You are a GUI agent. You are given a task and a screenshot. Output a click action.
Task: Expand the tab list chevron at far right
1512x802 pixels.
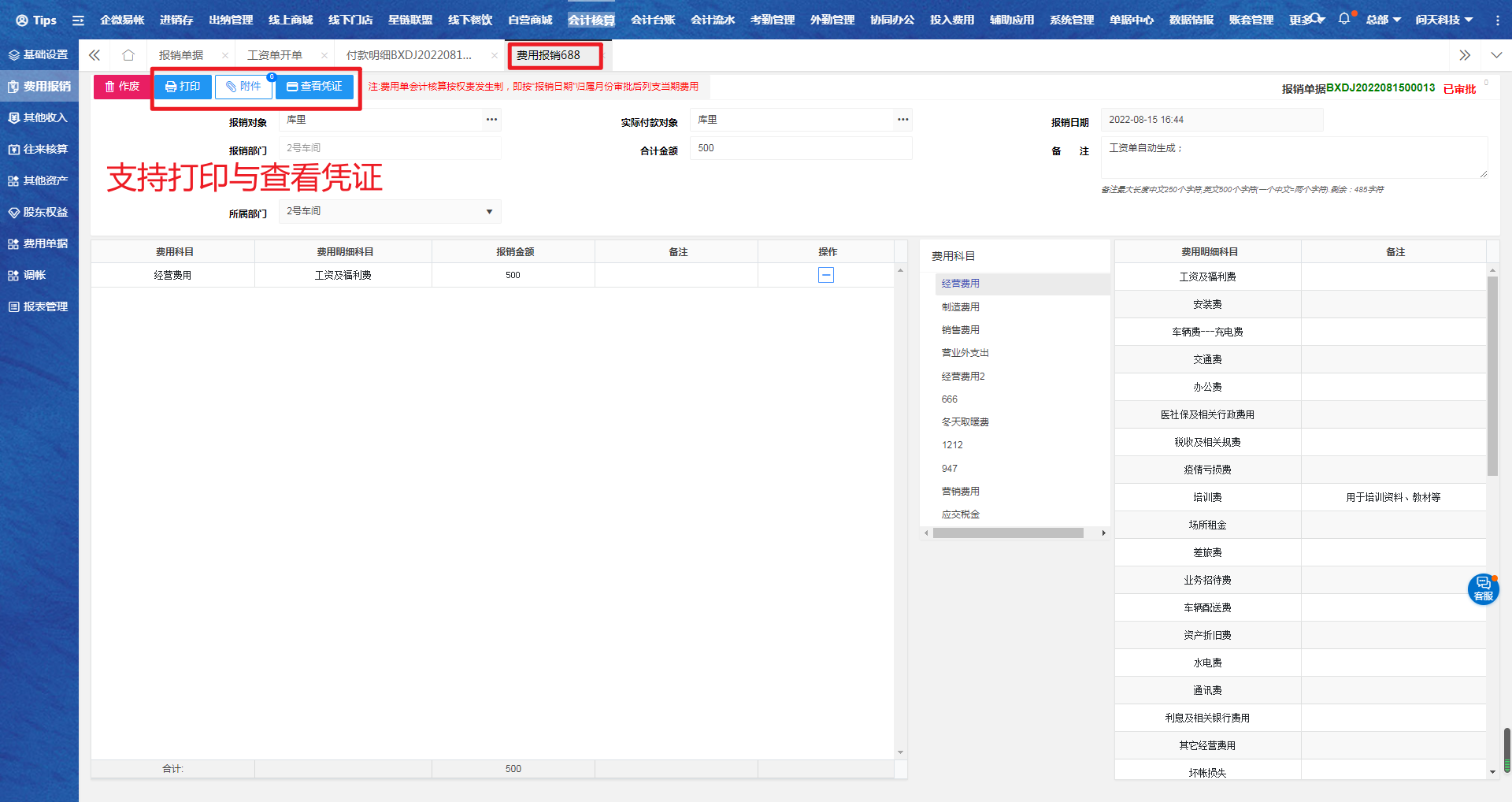(x=1495, y=55)
